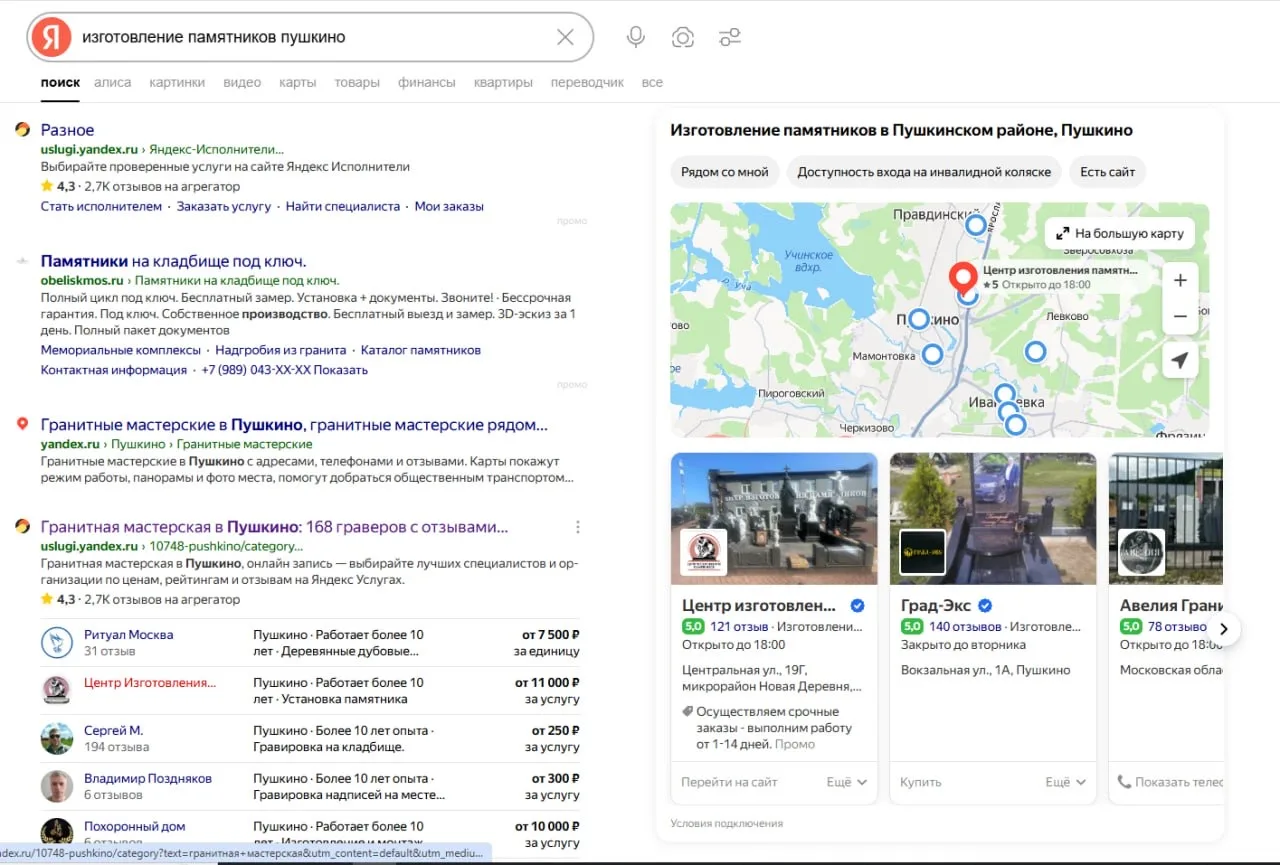1280x865 pixels.
Task: Click Центр Изготовления avatar in services list
Action: coord(57,690)
